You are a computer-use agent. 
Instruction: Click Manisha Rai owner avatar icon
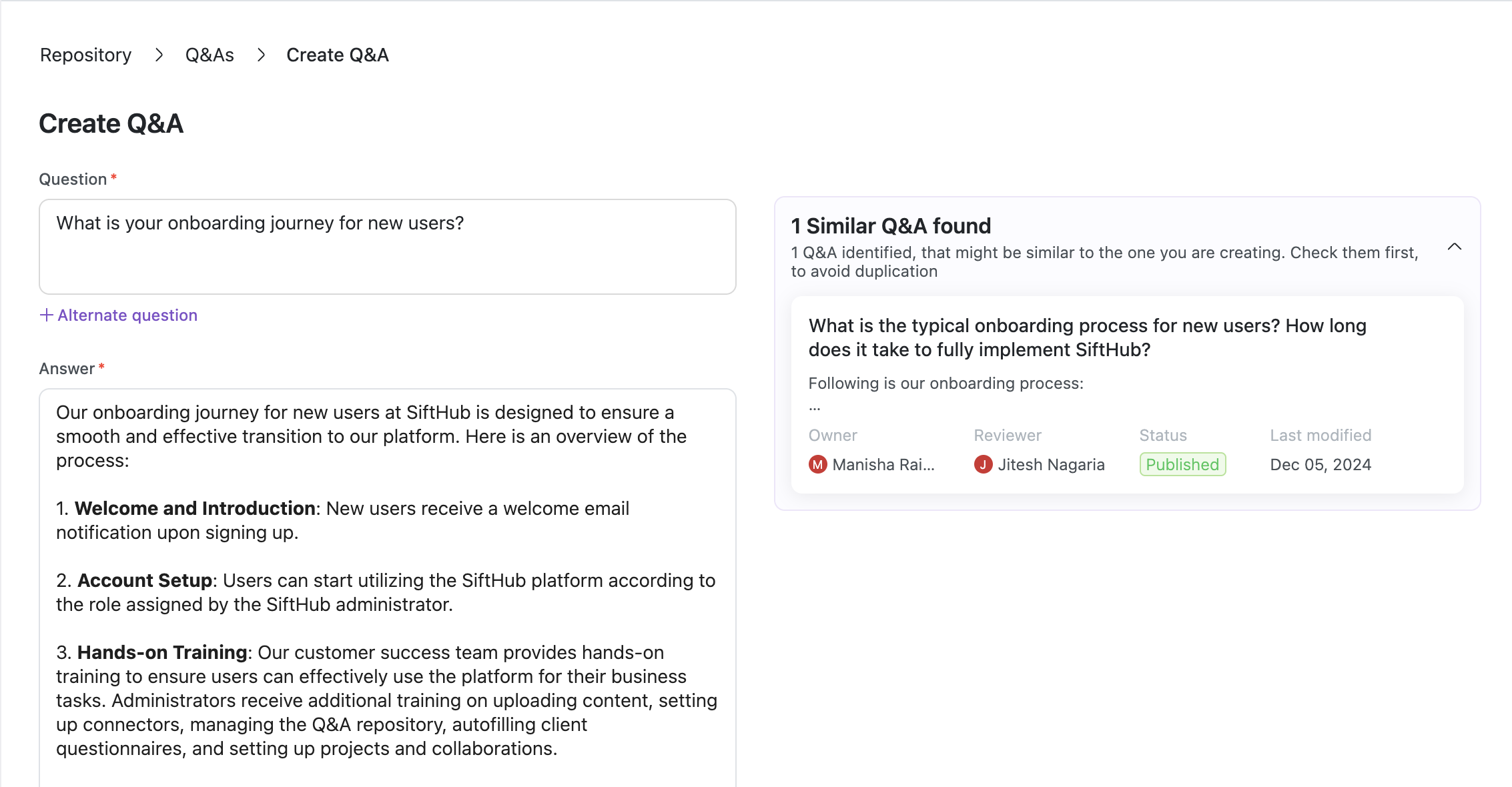817,464
